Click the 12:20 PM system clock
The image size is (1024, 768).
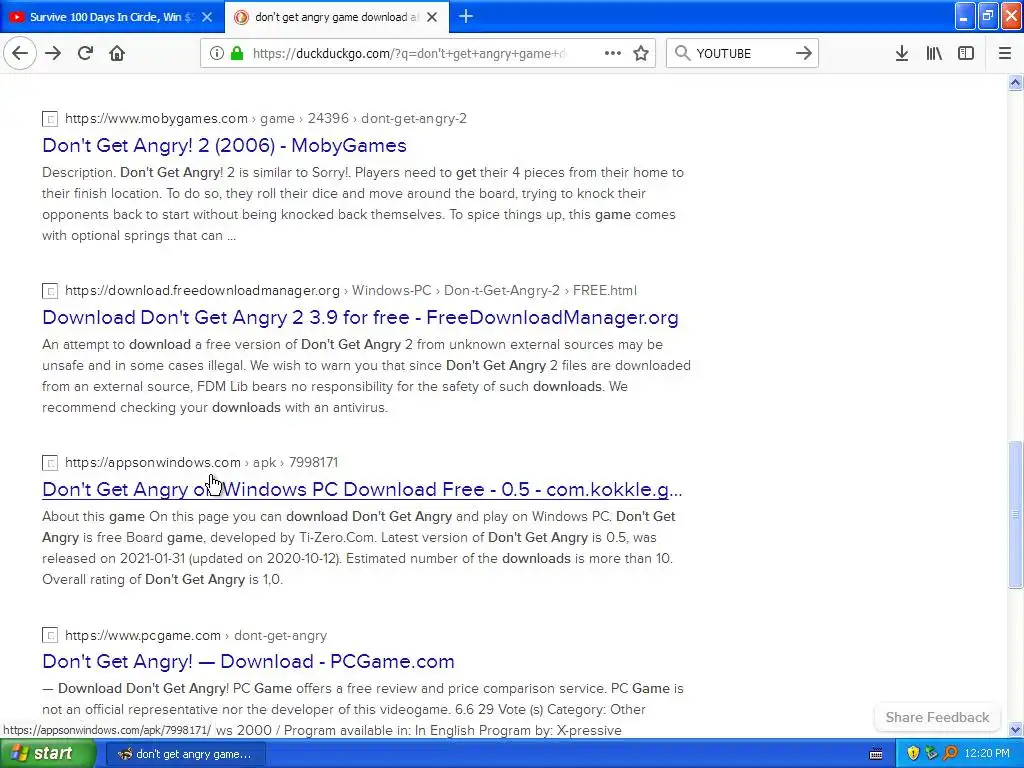pyautogui.click(x=987, y=754)
